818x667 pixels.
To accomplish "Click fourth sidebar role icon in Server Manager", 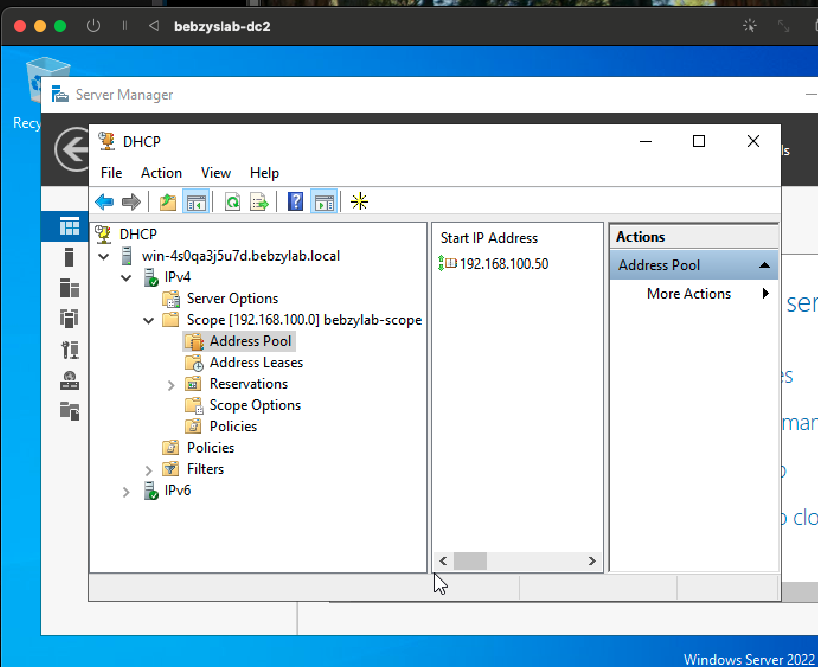I will [x=69, y=318].
